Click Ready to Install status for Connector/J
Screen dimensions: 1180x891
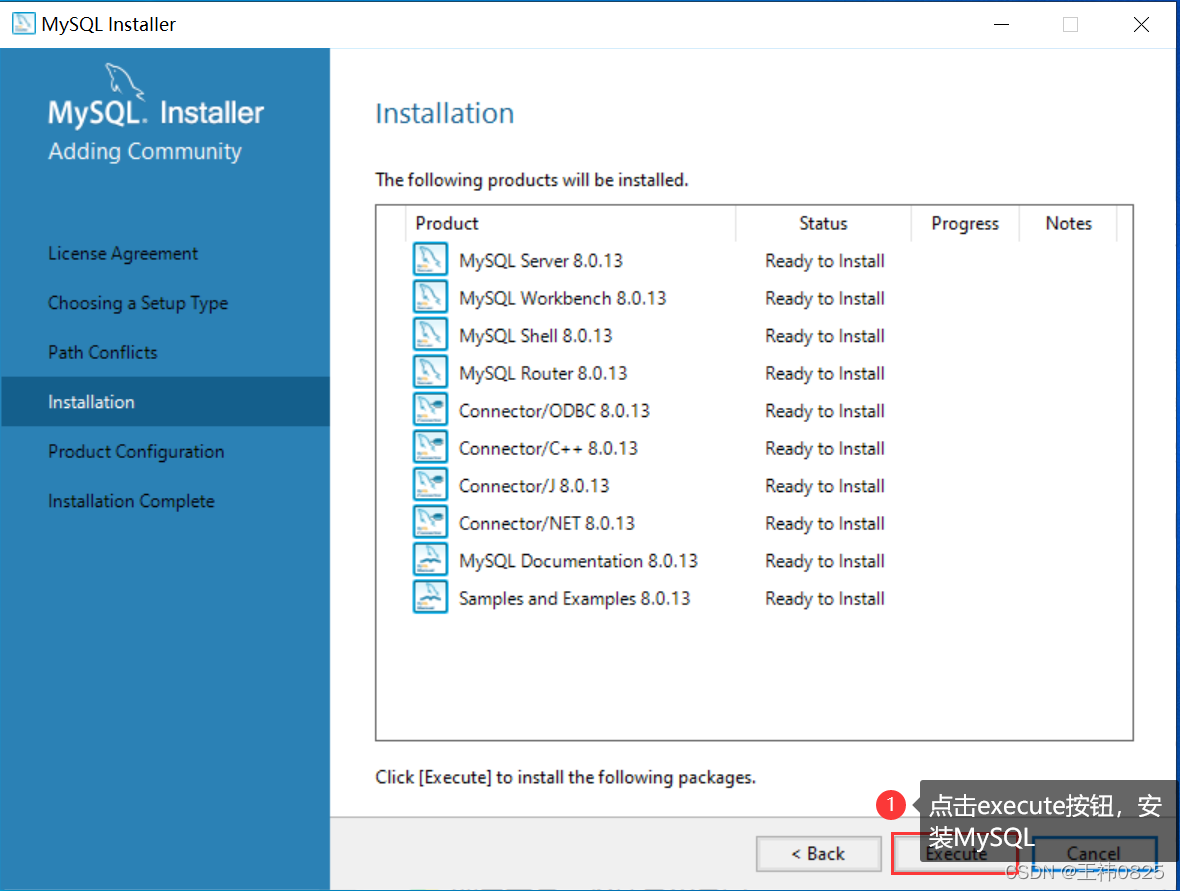point(825,487)
